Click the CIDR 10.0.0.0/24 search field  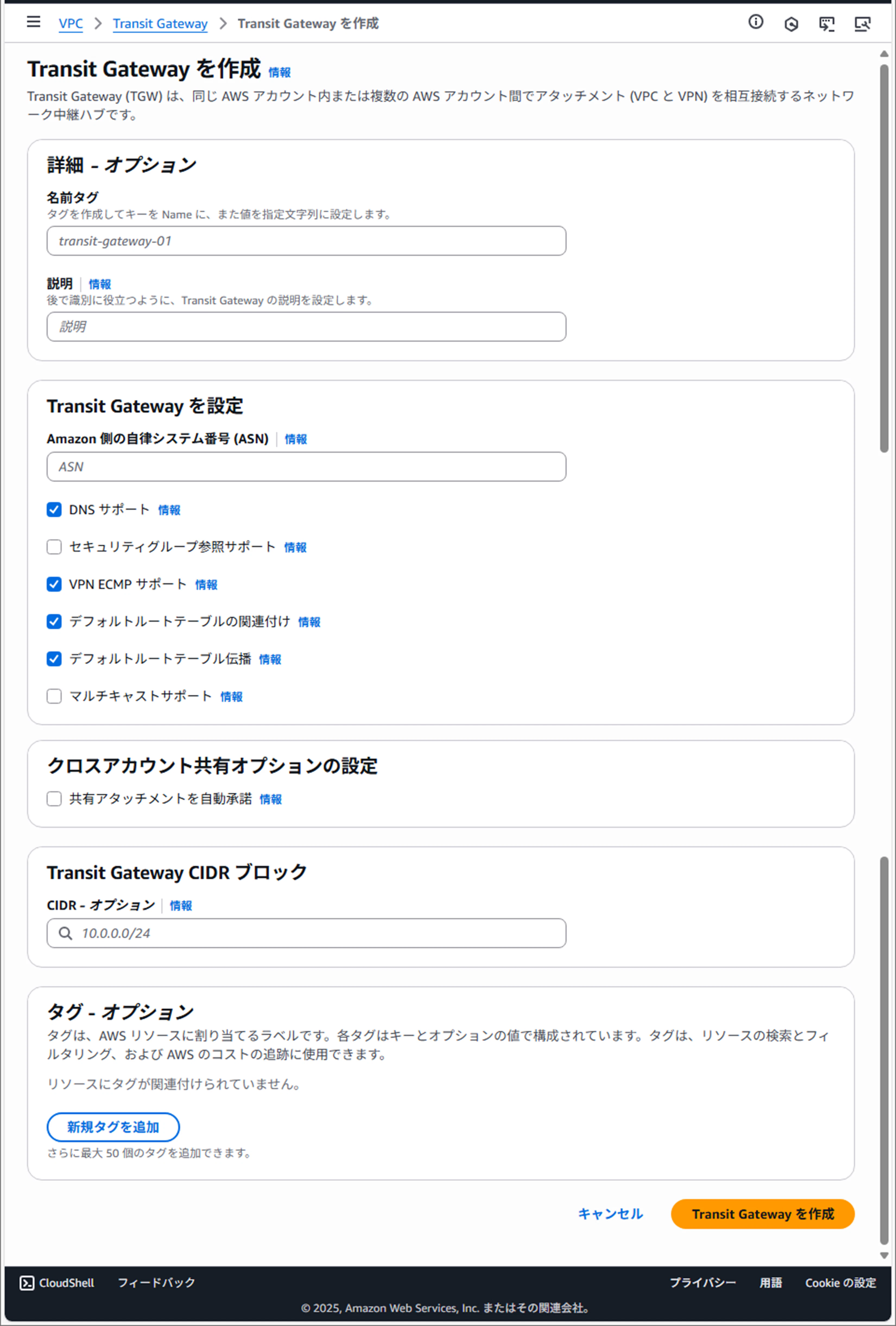pyautogui.click(x=306, y=933)
